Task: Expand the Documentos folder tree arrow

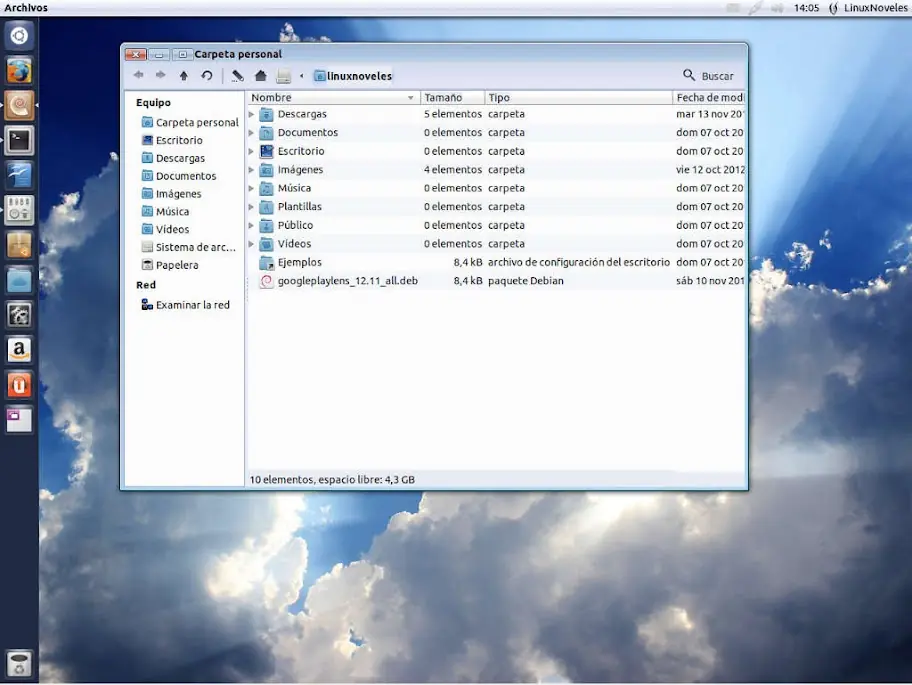Action: pyautogui.click(x=251, y=133)
